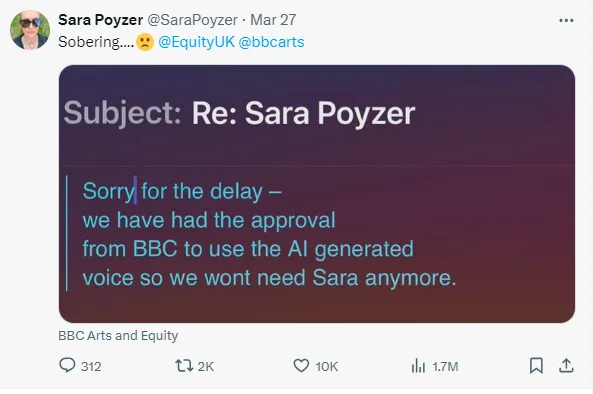Click the Sobering tweet text
Screen dimensions: 593x394
pos(96,42)
